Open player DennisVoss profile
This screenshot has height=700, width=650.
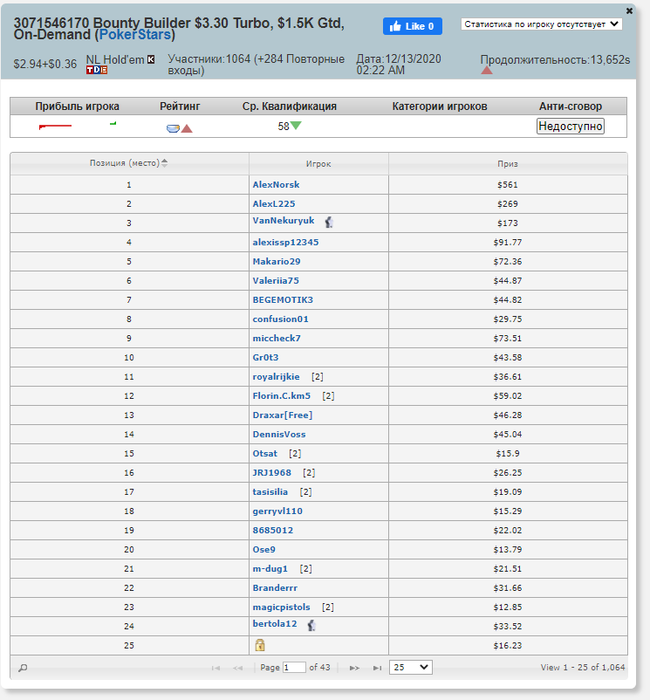(x=279, y=434)
